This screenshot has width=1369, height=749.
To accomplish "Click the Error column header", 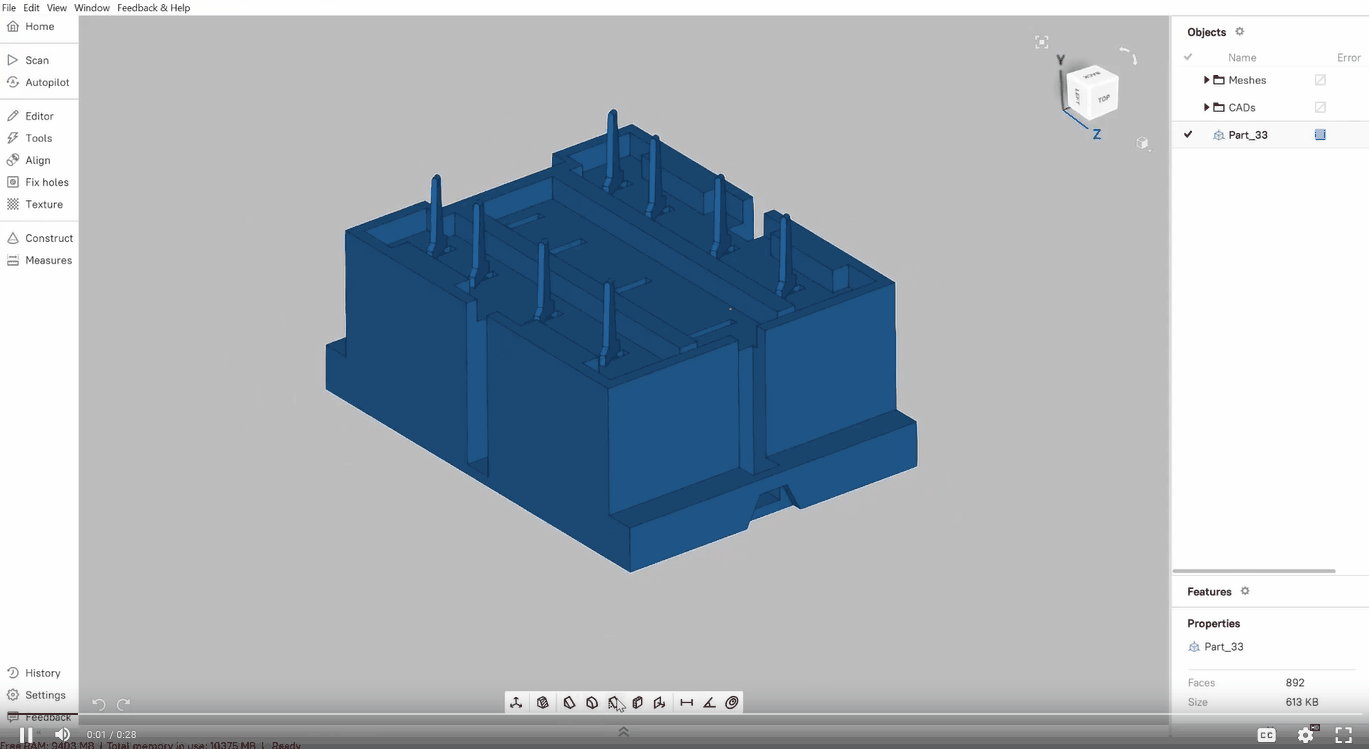I will click(x=1349, y=57).
